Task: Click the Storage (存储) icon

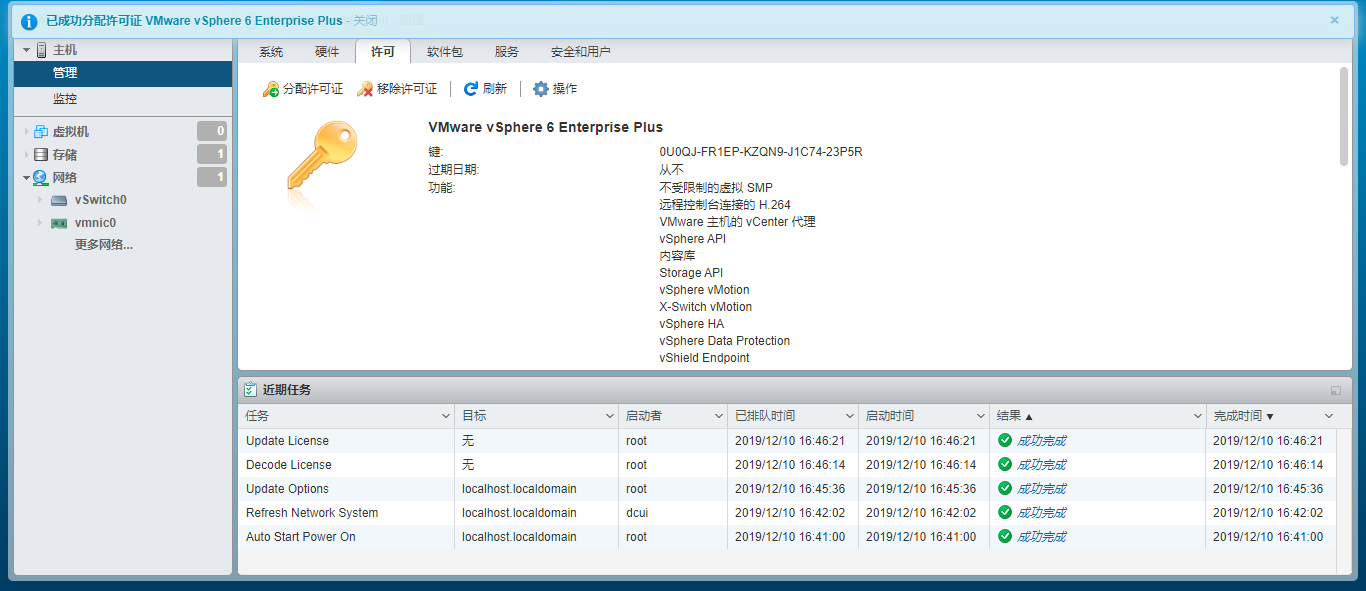Action: coord(41,155)
